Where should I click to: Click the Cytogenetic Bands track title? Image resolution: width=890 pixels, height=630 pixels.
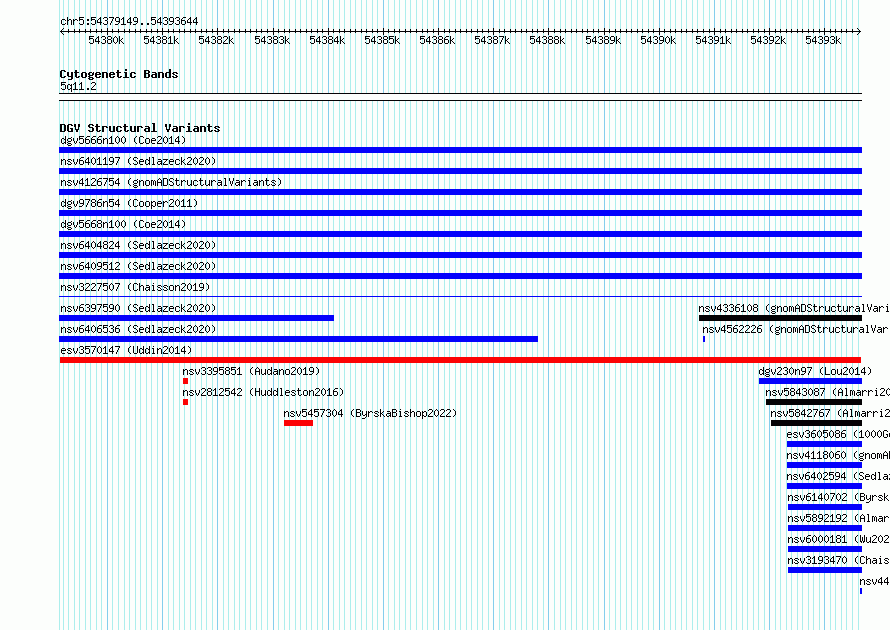pos(119,74)
